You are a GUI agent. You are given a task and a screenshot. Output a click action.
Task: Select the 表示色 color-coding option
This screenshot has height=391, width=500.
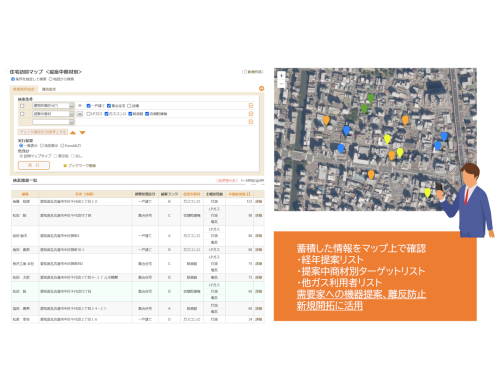coord(55,156)
